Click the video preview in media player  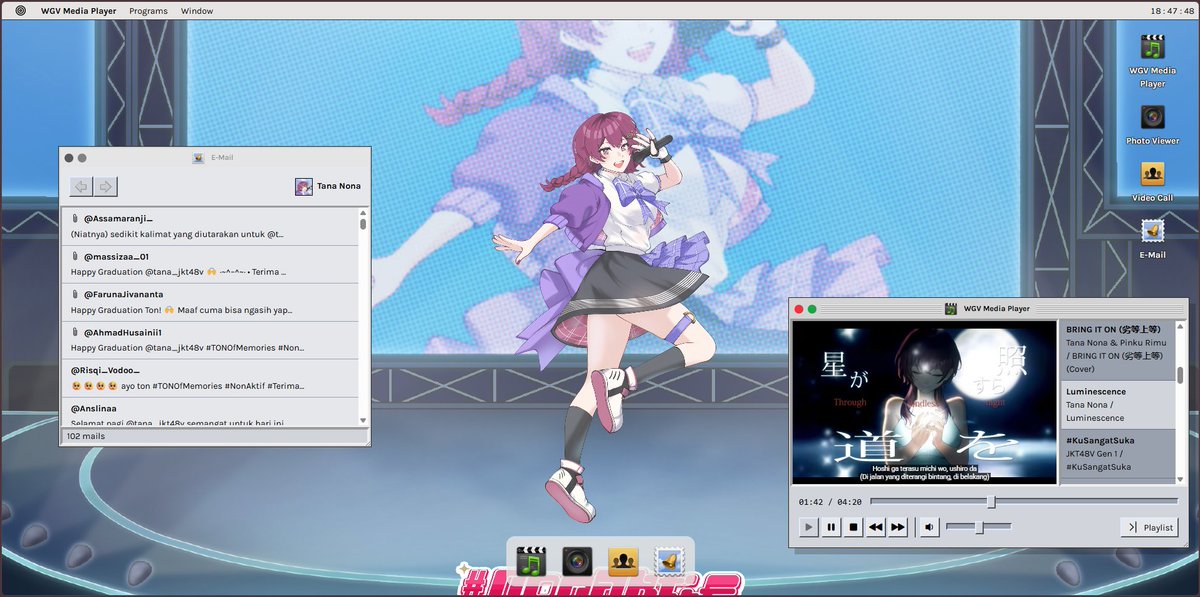point(924,402)
